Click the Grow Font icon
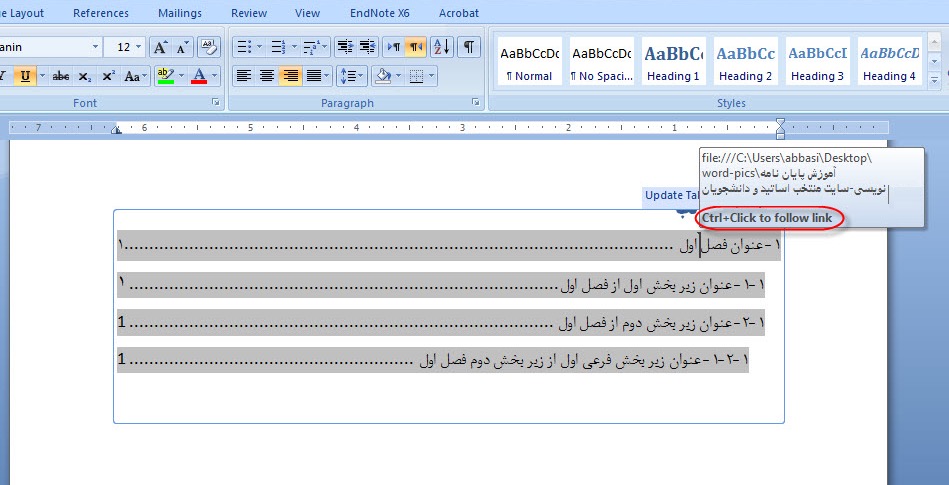 point(160,47)
